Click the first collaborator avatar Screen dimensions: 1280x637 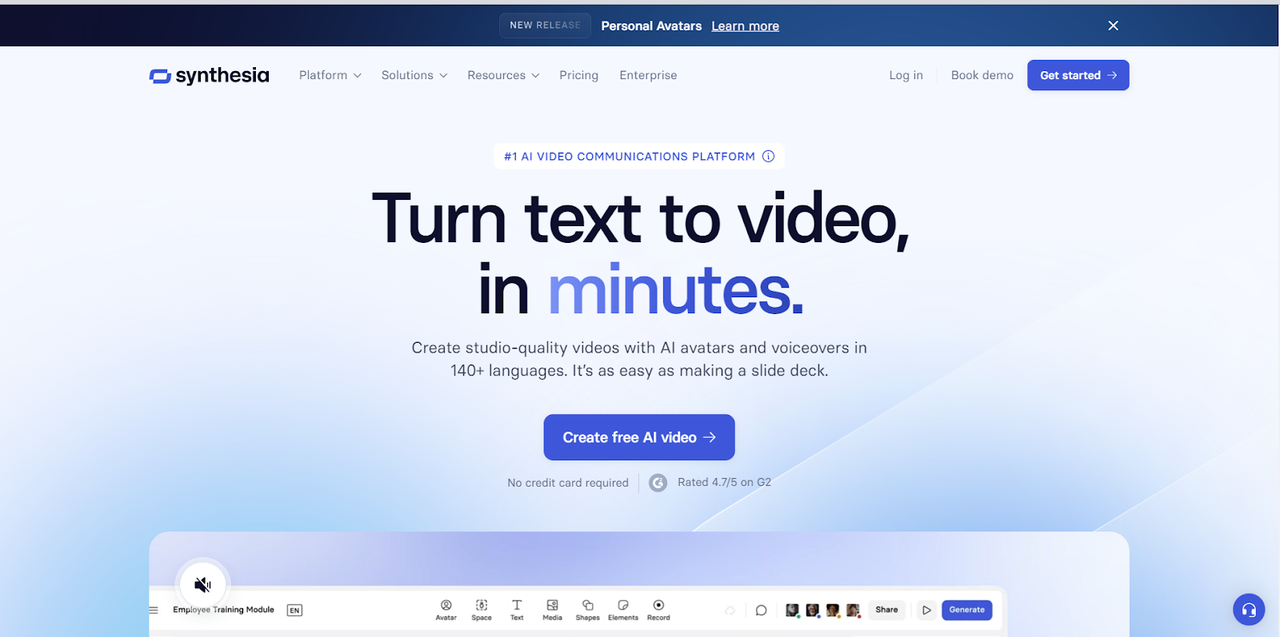[792, 610]
